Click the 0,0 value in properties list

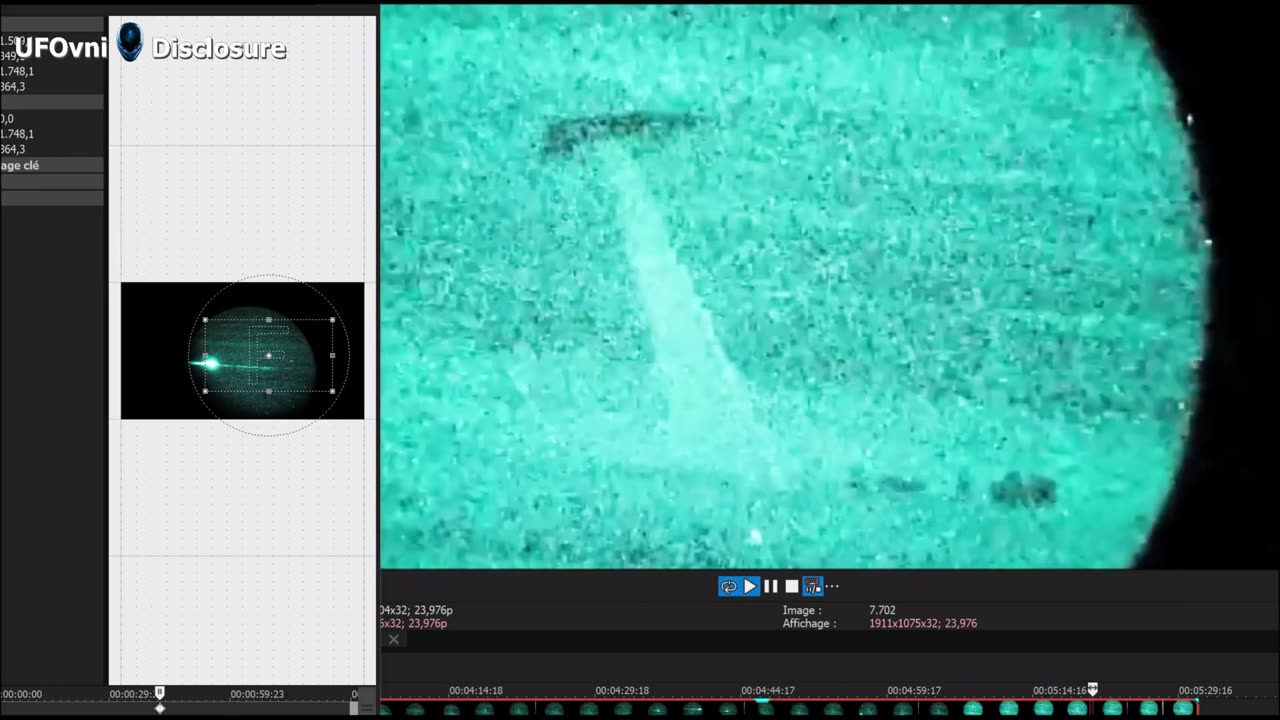[8, 118]
